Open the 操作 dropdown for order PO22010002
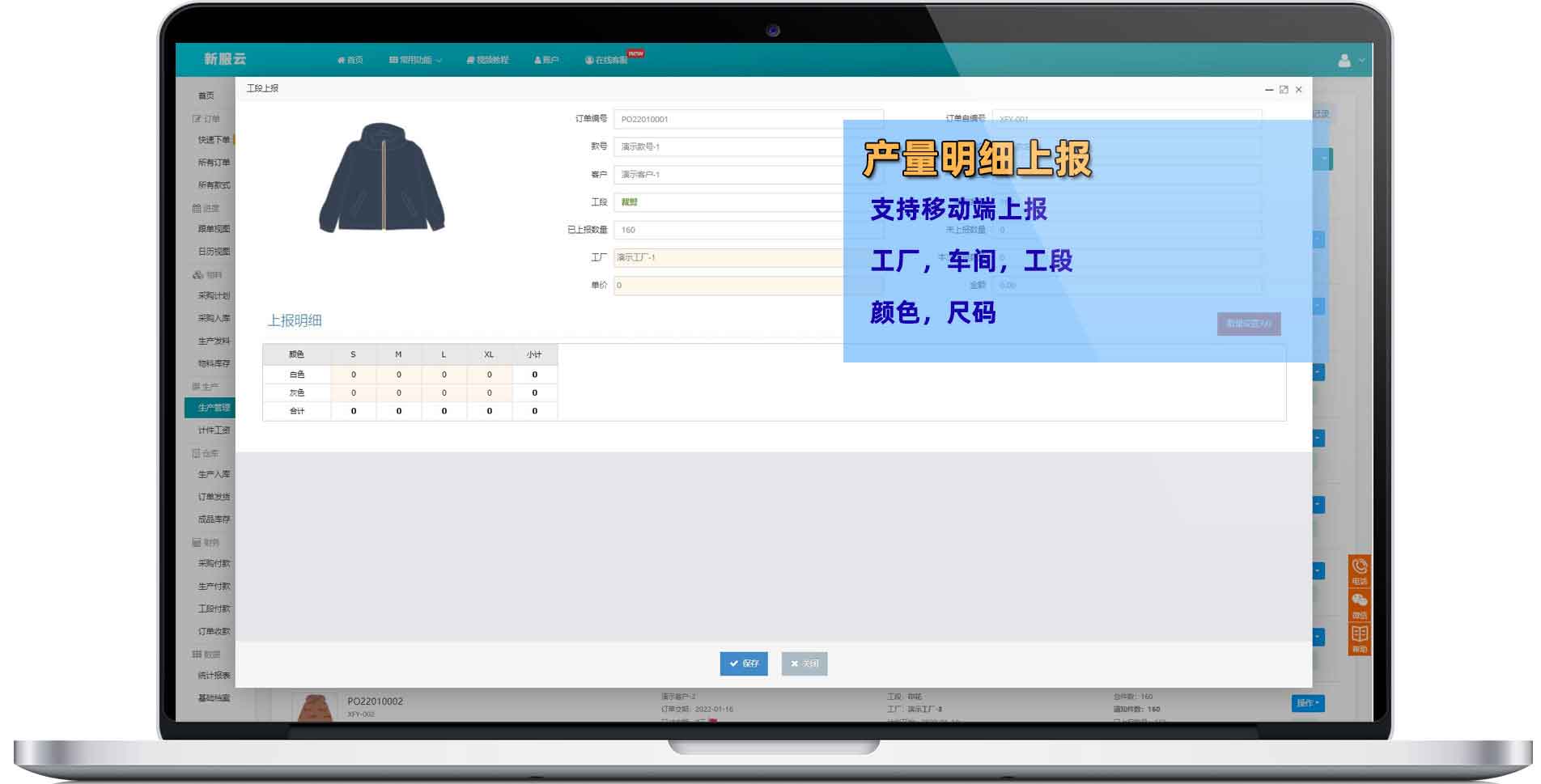Viewport: 1541px width, 784px height. point(1307,703)
